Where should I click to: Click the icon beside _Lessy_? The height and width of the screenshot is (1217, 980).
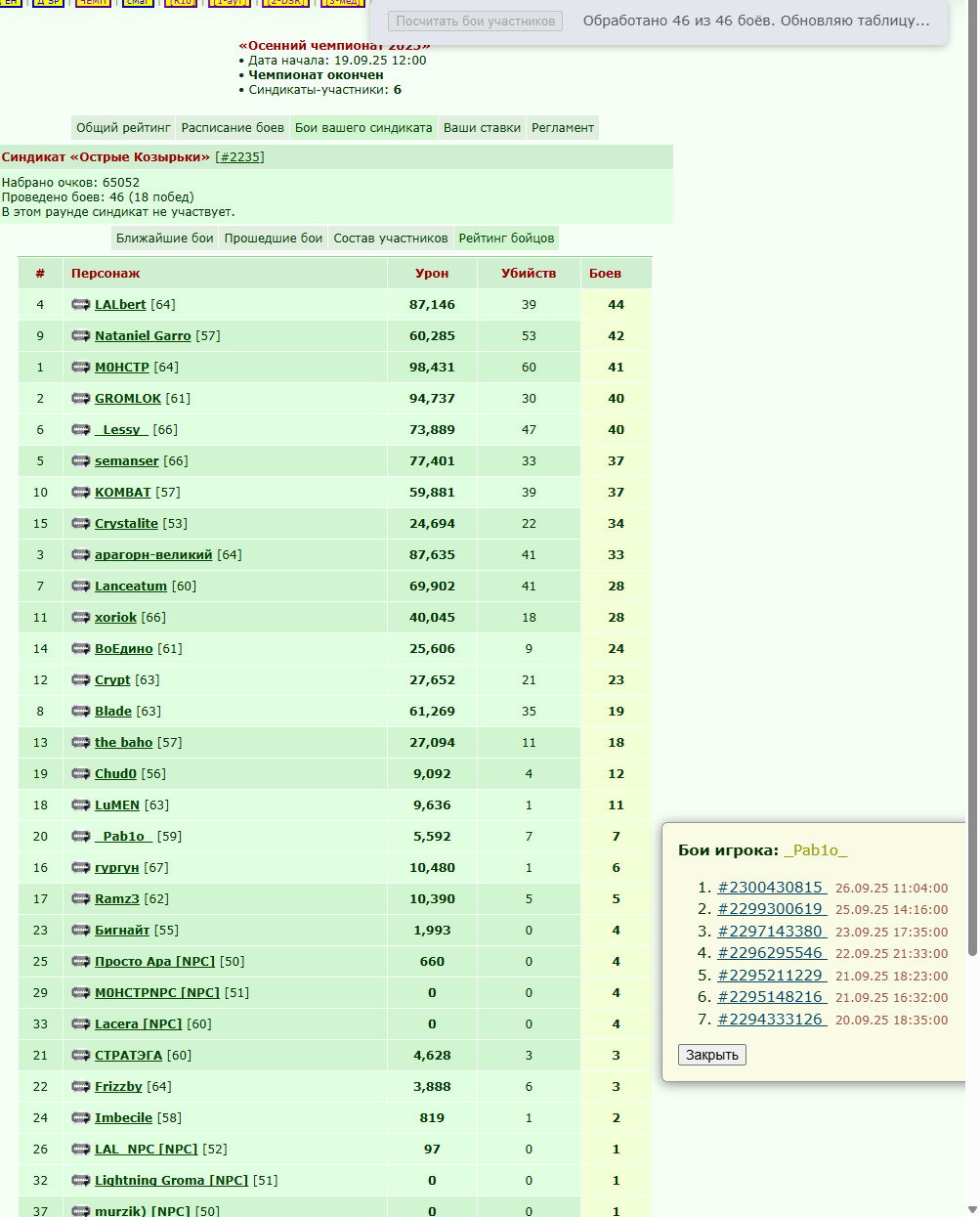pyautogui.click(x=80, y=430)
